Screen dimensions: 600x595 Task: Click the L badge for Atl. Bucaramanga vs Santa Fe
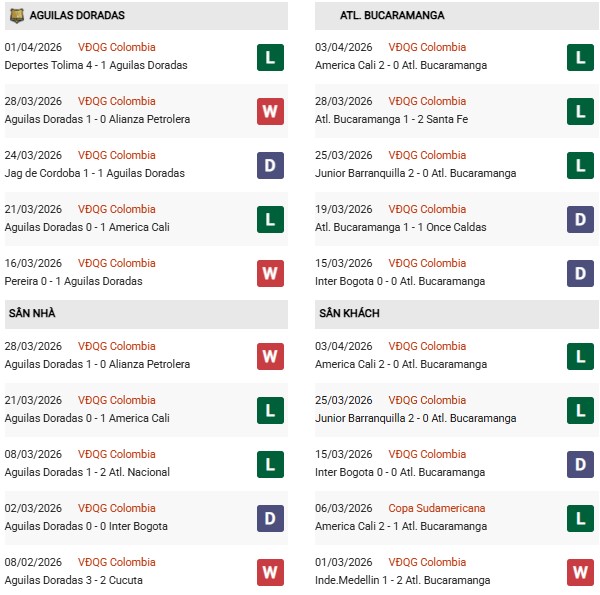[x=580, y=111]
